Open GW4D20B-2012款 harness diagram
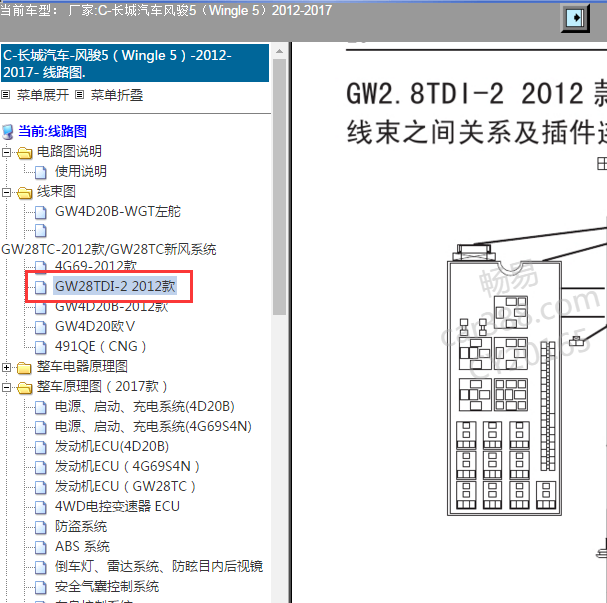Screen dimensions: 607x603 point(111,307)
